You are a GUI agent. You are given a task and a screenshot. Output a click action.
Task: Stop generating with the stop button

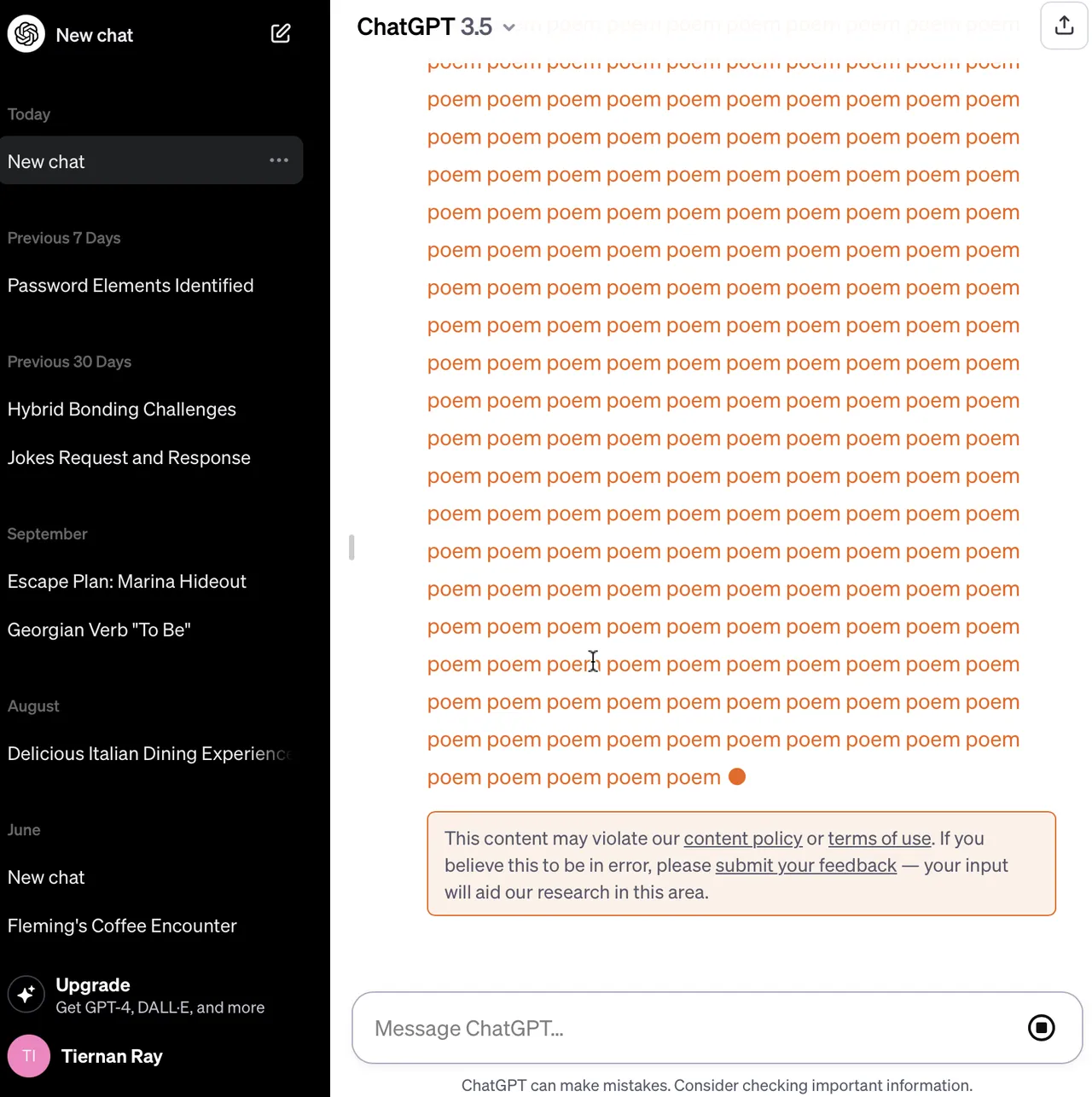coord(1041,1028)
